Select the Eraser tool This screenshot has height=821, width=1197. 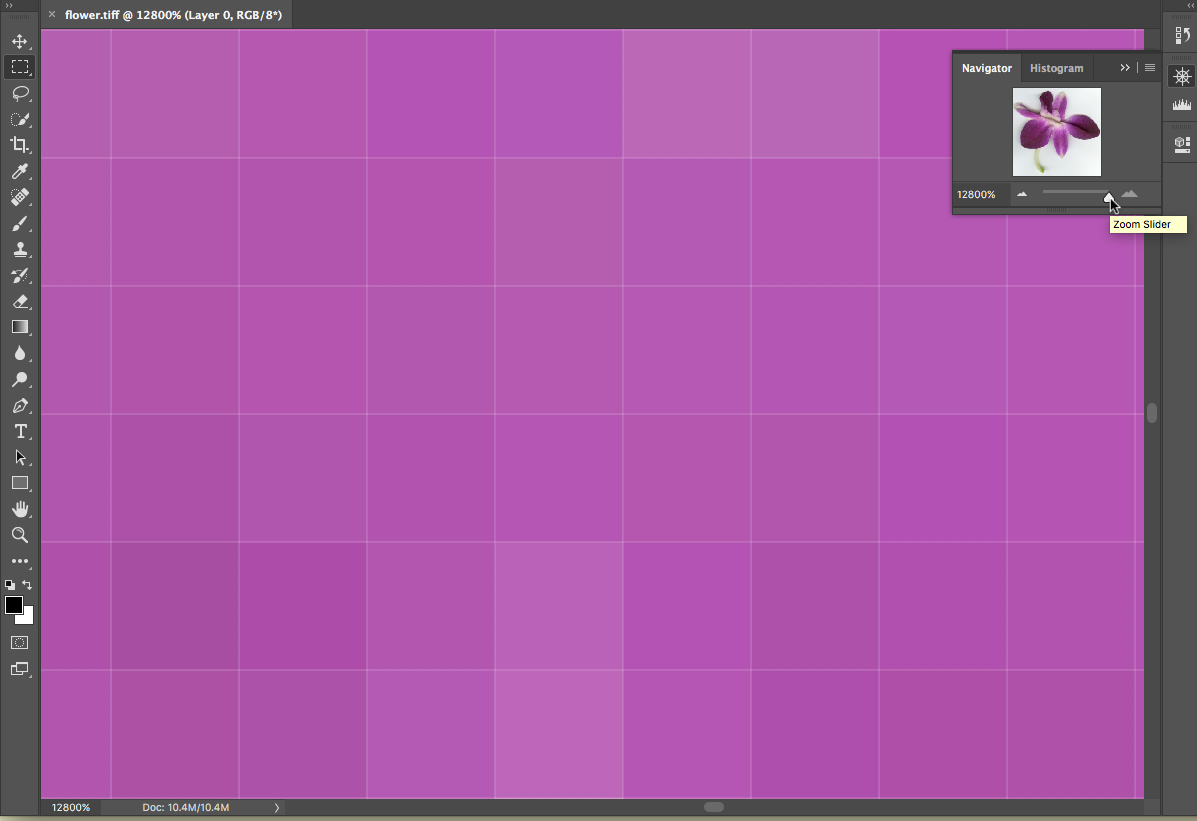coord(19,301)
